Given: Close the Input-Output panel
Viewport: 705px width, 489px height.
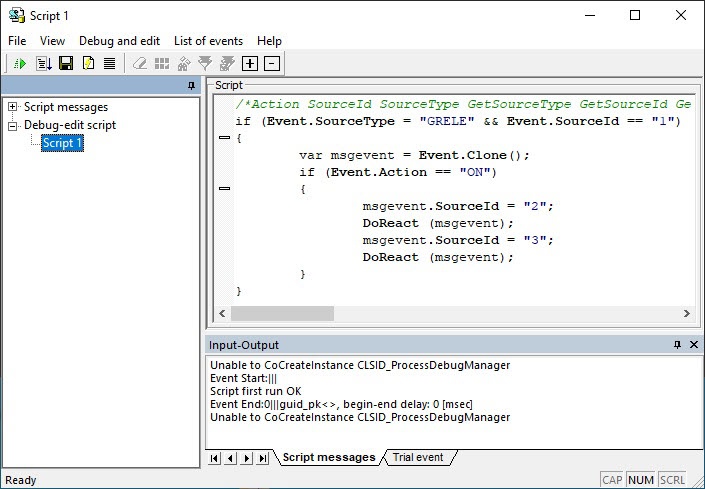Looking at the screenshot, I should point(694,344).
